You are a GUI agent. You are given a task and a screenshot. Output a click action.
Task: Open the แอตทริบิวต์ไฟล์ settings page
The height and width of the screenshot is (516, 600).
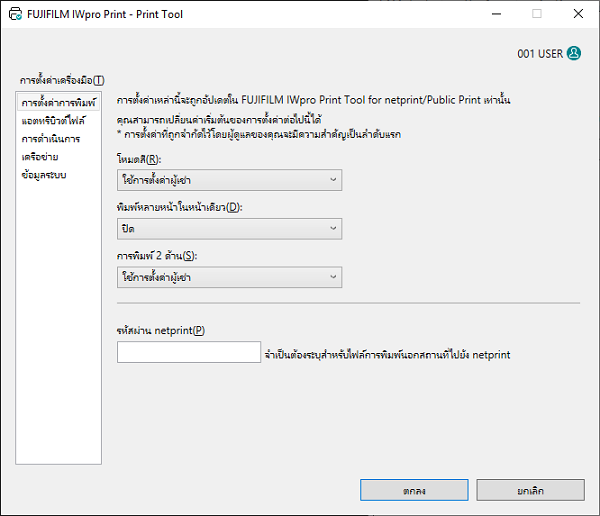[53, 121]
